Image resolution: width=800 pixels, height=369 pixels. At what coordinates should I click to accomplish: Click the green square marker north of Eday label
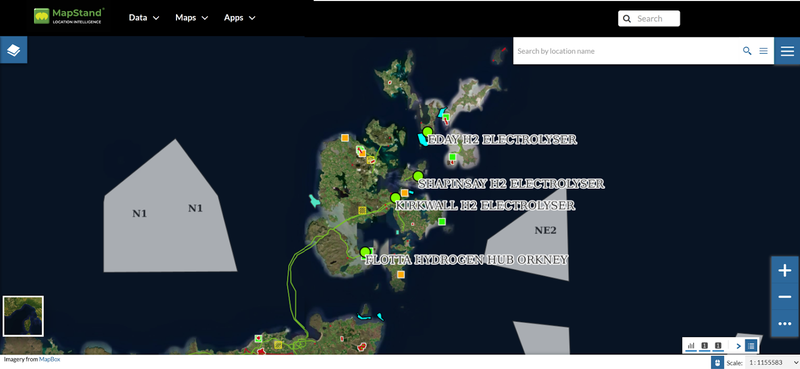445,117
